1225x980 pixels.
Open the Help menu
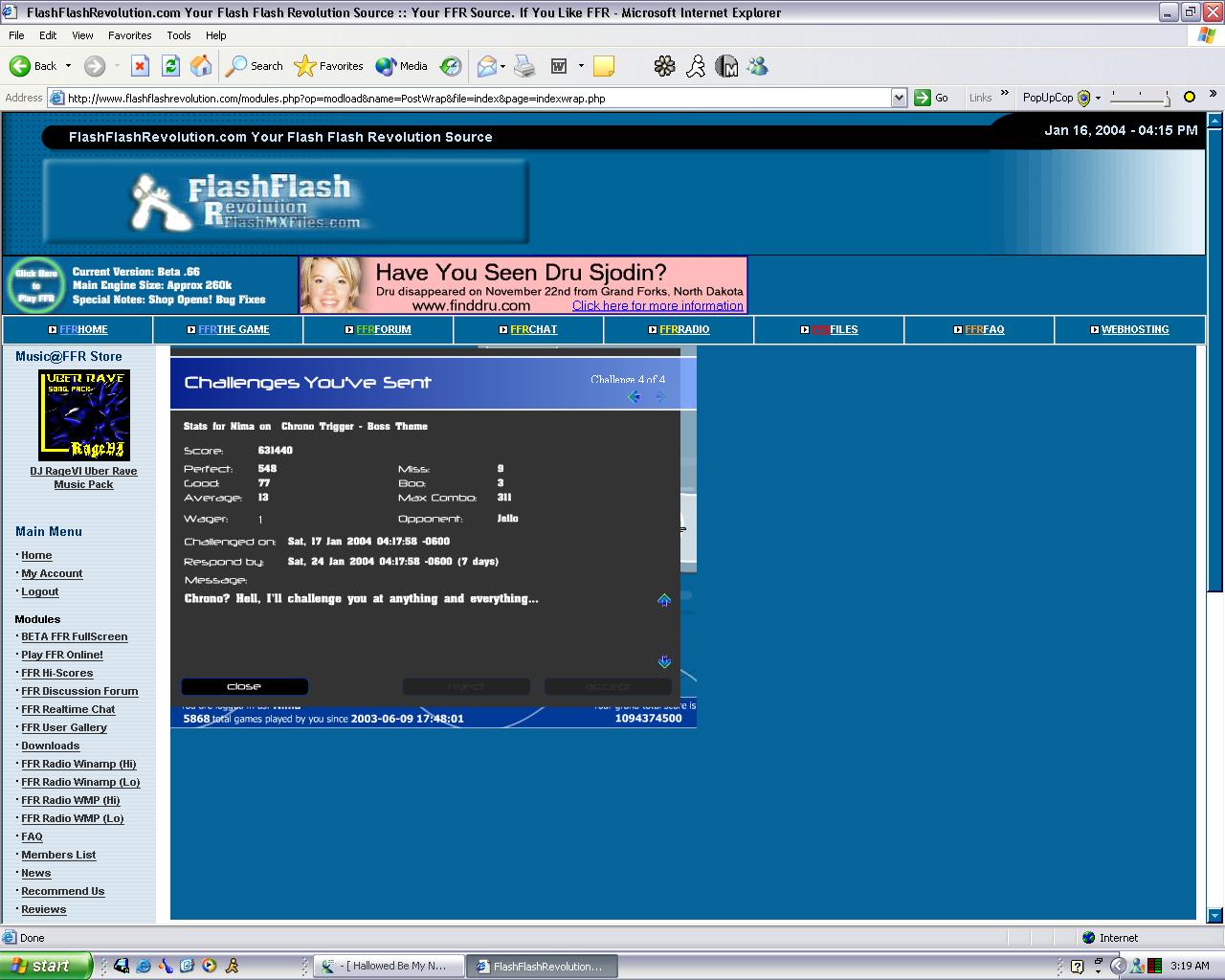(216, 35)
